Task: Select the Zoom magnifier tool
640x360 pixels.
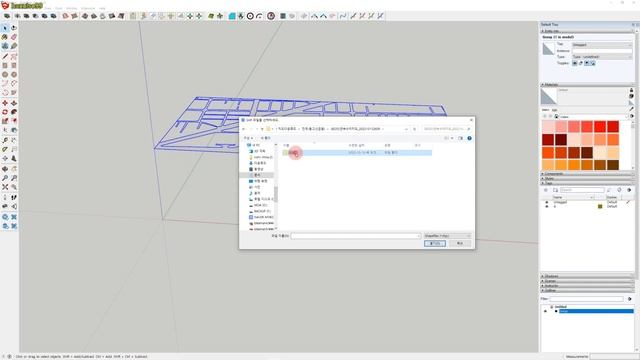Action: (5, 178)
